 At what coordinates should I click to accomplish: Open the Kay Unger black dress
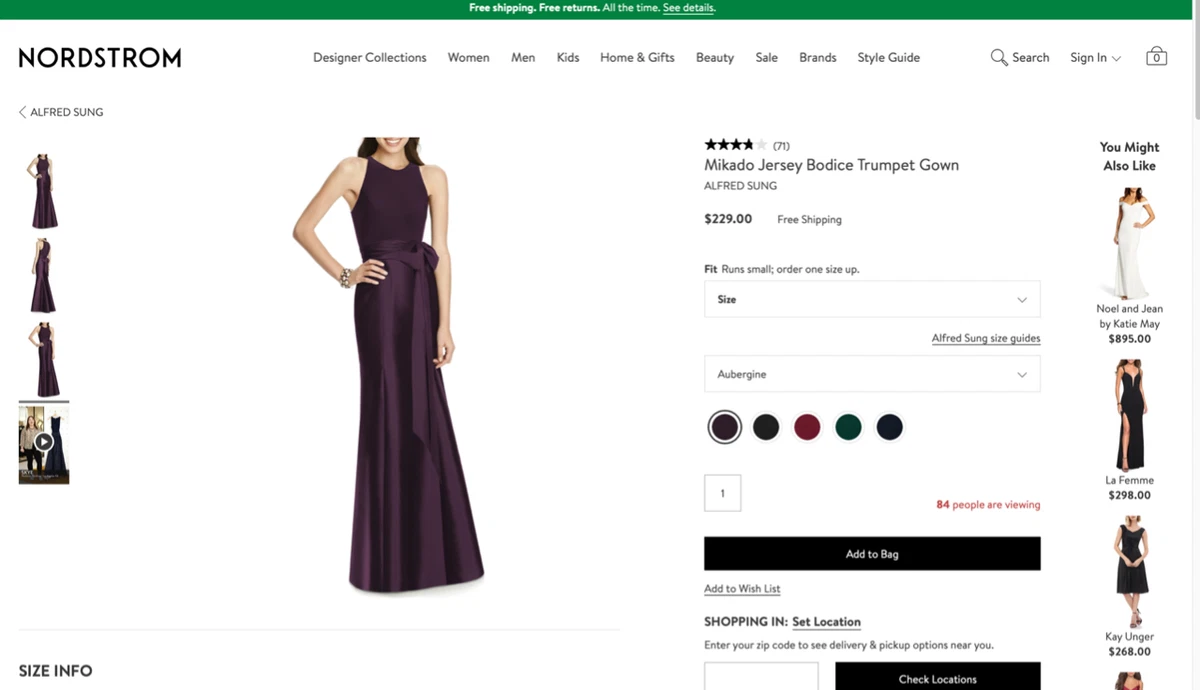[1130, 572]
